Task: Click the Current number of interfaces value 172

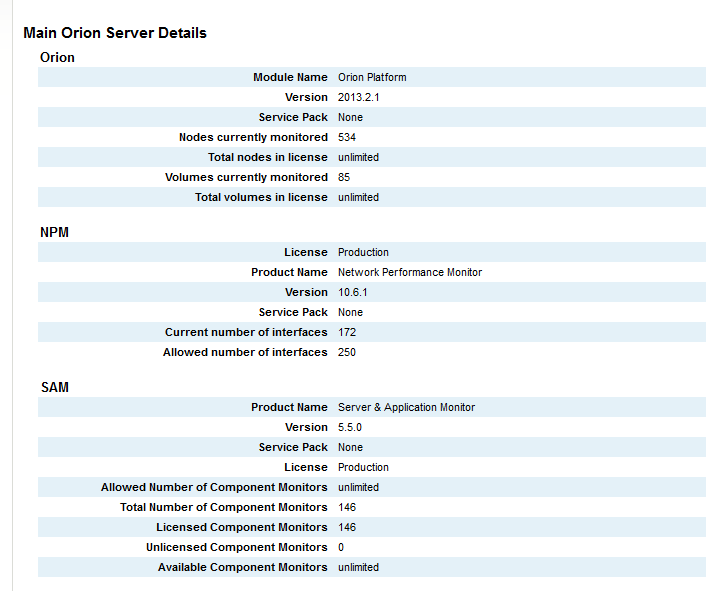Action: [x=347, y=332]
